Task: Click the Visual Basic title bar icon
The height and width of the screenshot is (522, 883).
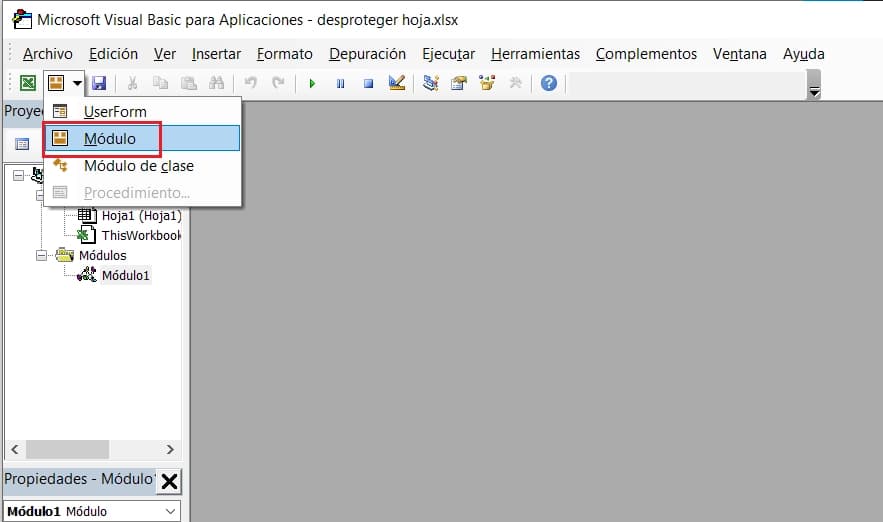Action: [23, 20]
